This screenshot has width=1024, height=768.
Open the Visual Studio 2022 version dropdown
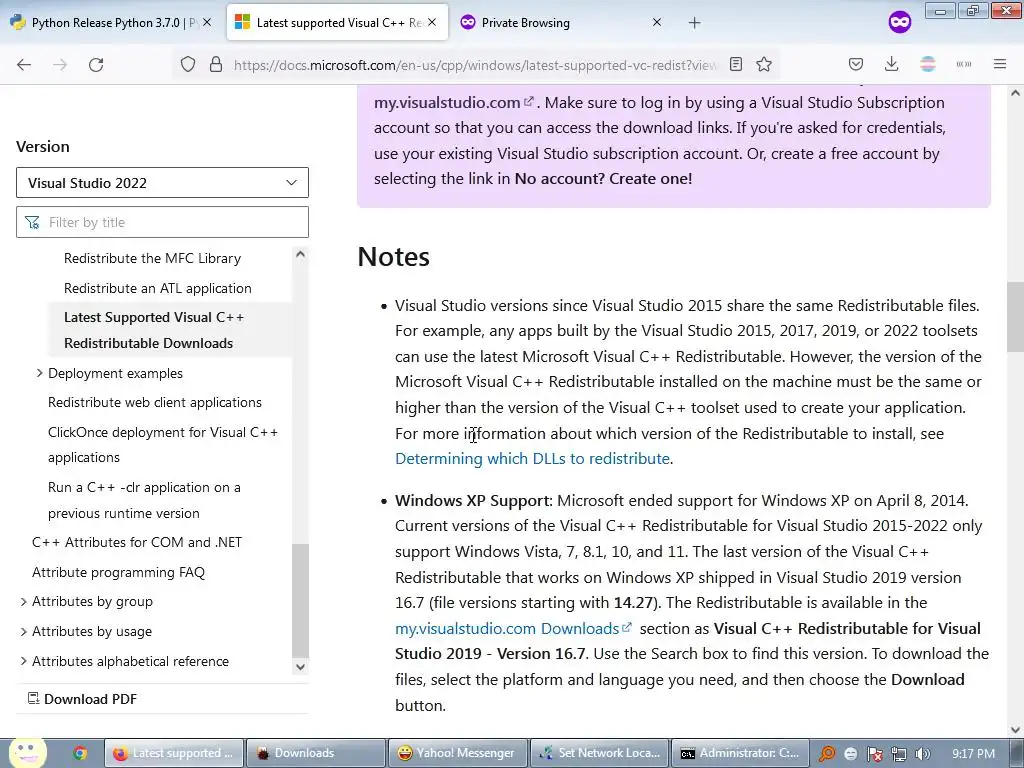point(162,183)
